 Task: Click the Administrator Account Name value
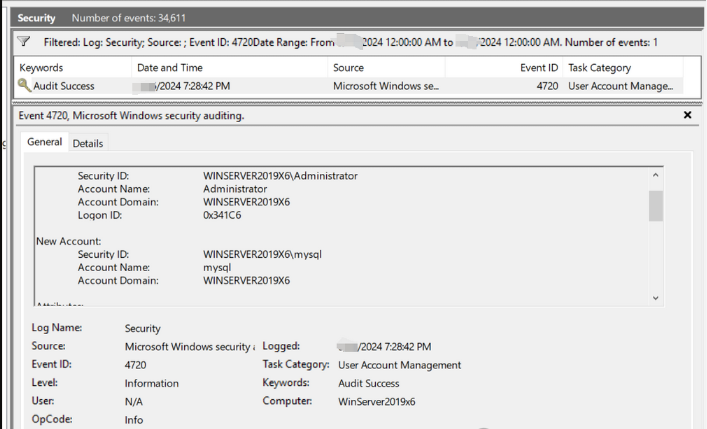(235, 189)
